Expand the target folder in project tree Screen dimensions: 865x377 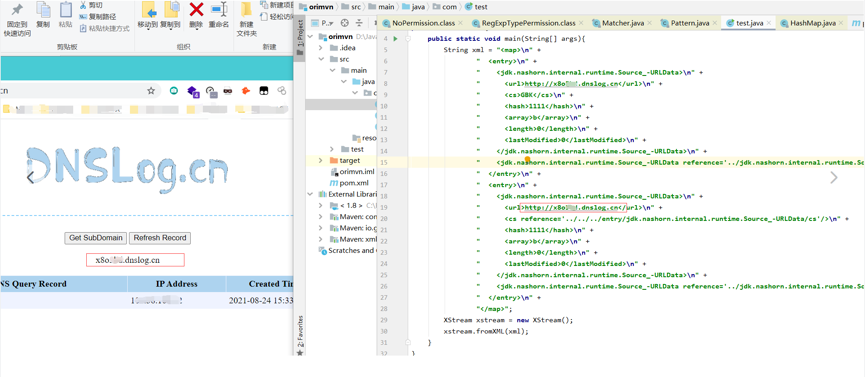click(x=321, y=160)
